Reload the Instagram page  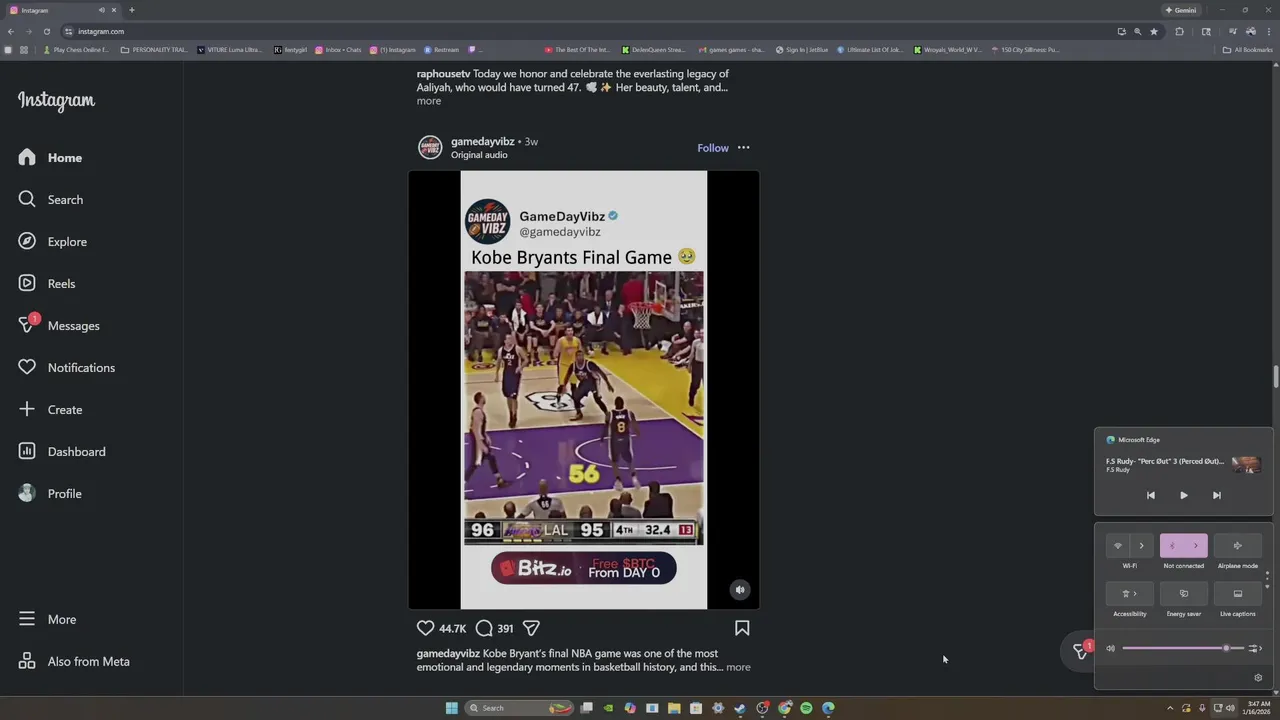point(46,31)
